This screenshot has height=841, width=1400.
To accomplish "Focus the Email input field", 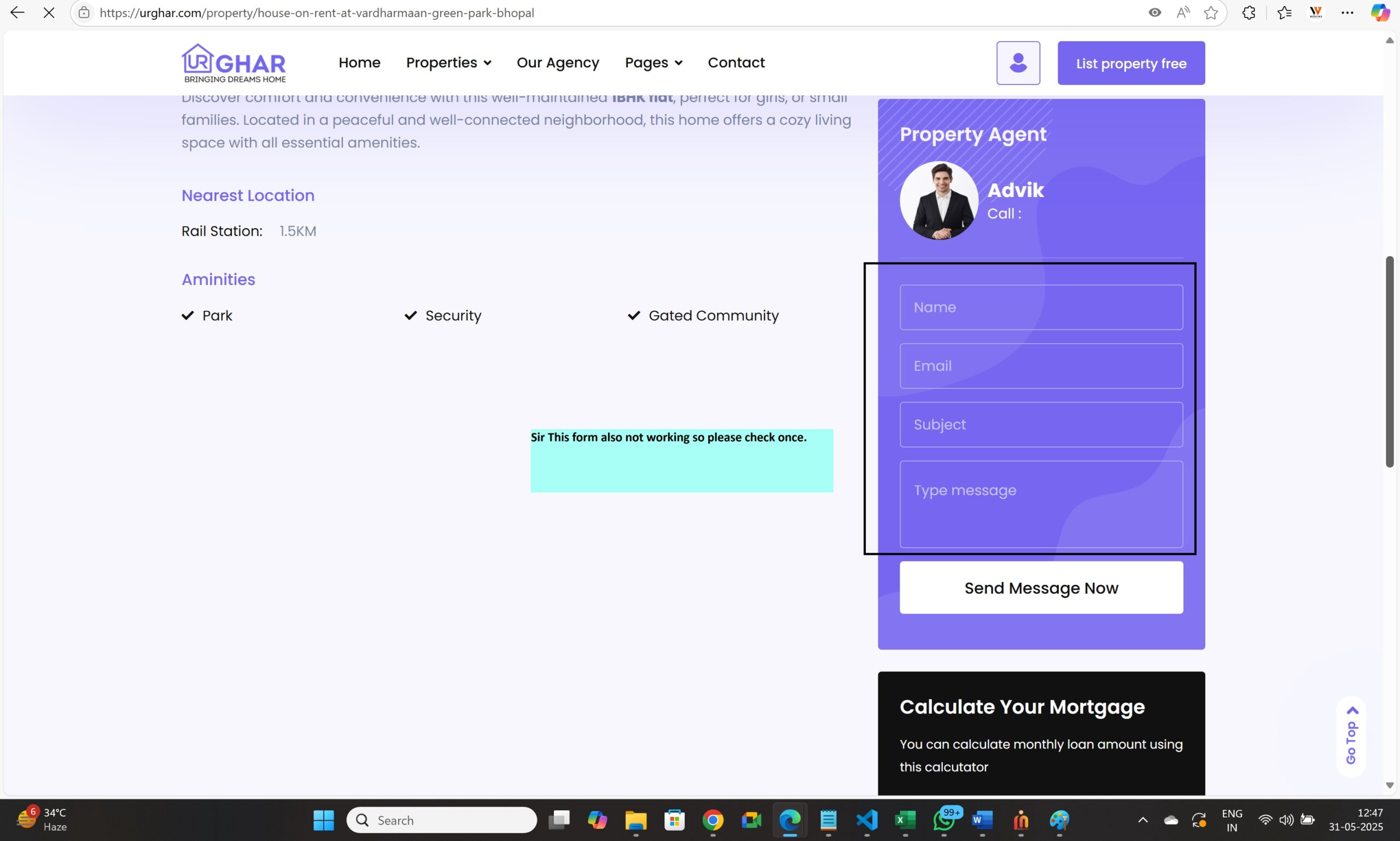I will (1041, 366).
